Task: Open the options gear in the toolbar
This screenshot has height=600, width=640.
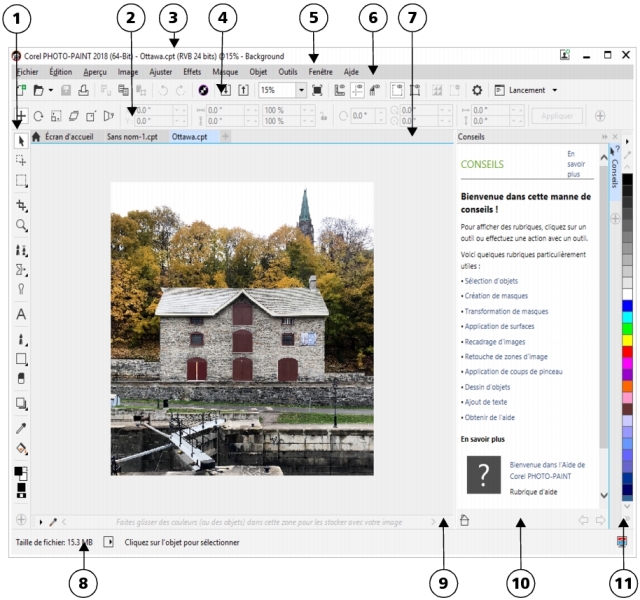Action: (x=477, y=90)
